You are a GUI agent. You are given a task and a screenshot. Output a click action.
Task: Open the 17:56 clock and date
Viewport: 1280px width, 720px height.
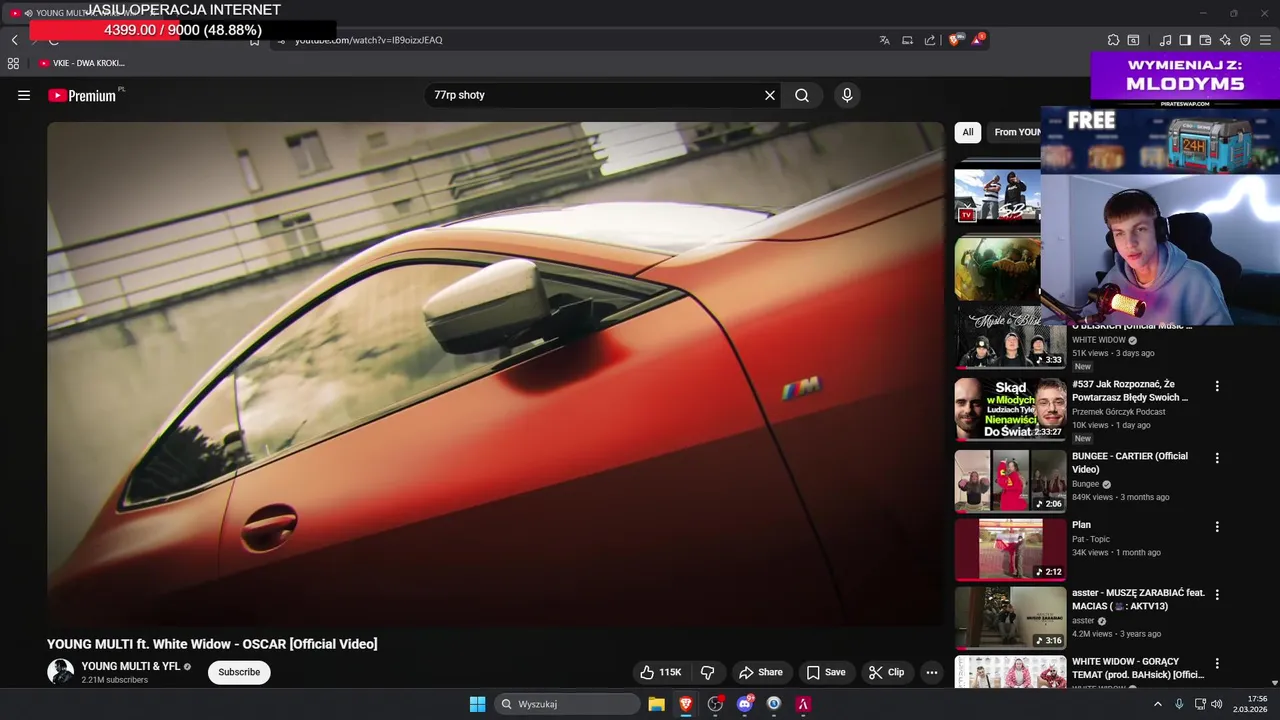tap(1250, 704)
